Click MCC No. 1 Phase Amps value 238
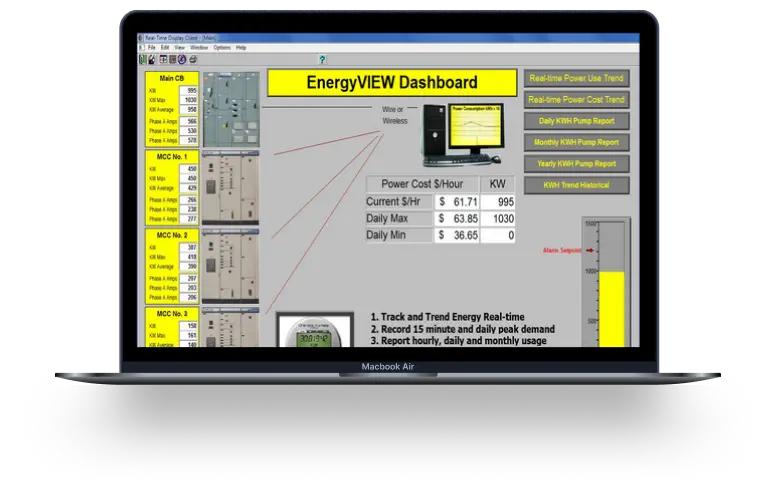This screenshot has height=485, width=776. pos(189,209)
